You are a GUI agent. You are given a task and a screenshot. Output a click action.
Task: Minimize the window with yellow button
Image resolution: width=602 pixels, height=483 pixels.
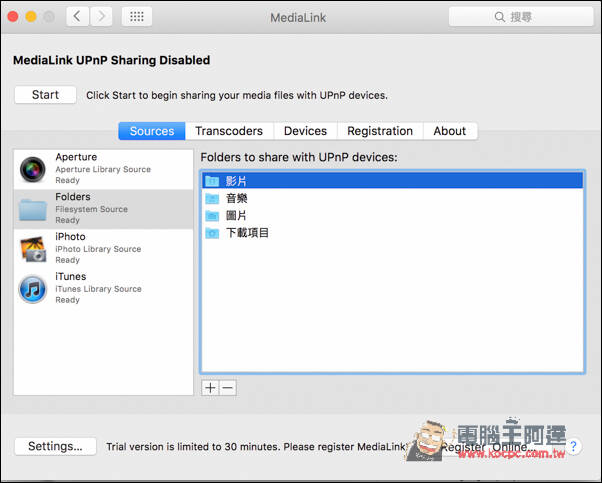pos(31,17)
